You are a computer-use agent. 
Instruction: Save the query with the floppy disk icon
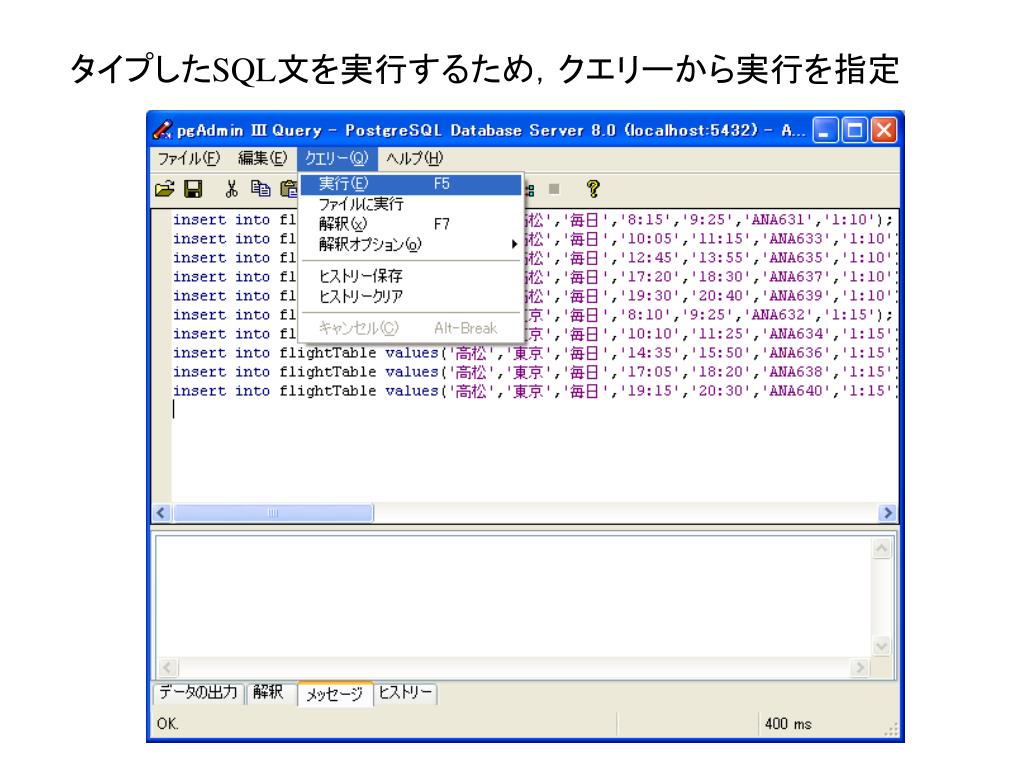[x=193, y=189]
